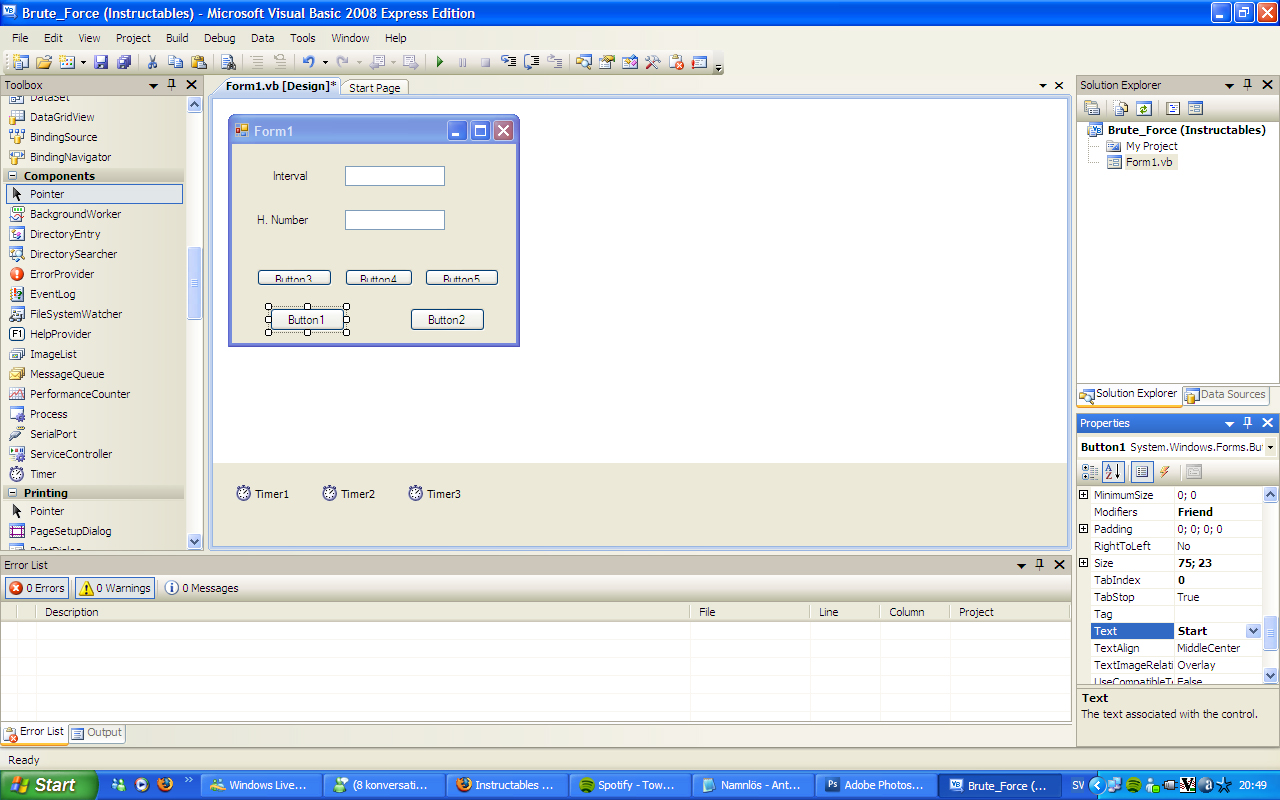Open the Project menu
This screenshot has width=1280, height=800.
click(x=133, y=38)
